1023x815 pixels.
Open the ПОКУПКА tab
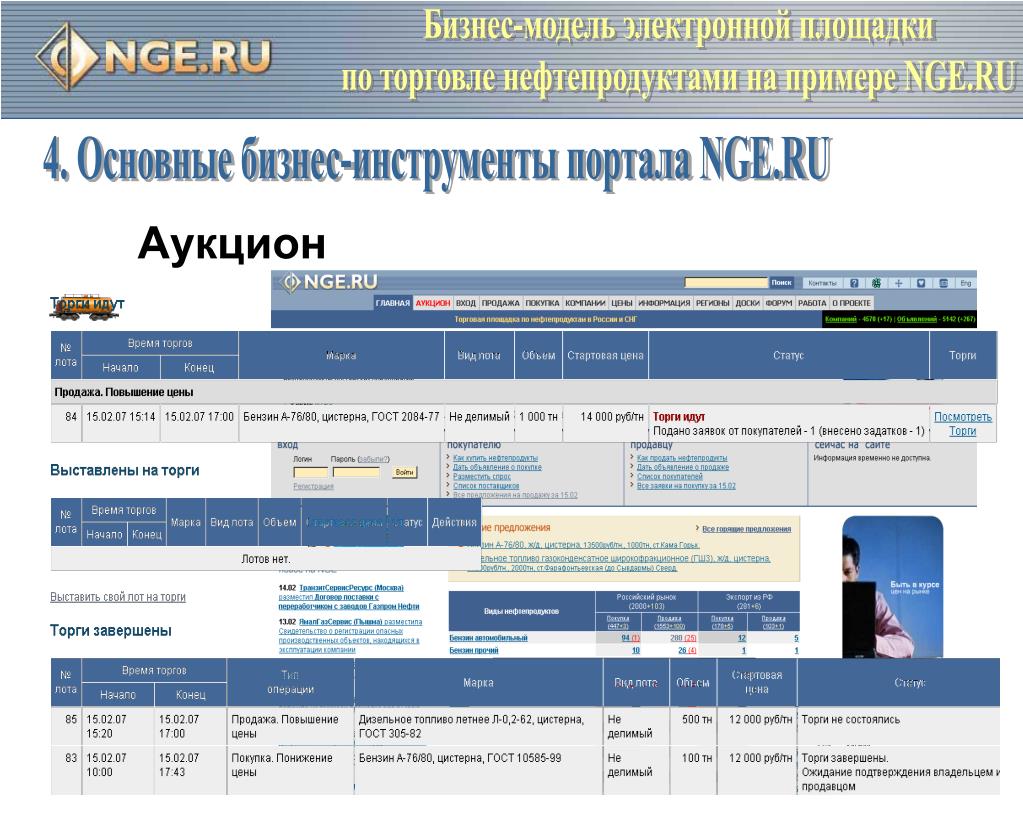pos(542,303)
